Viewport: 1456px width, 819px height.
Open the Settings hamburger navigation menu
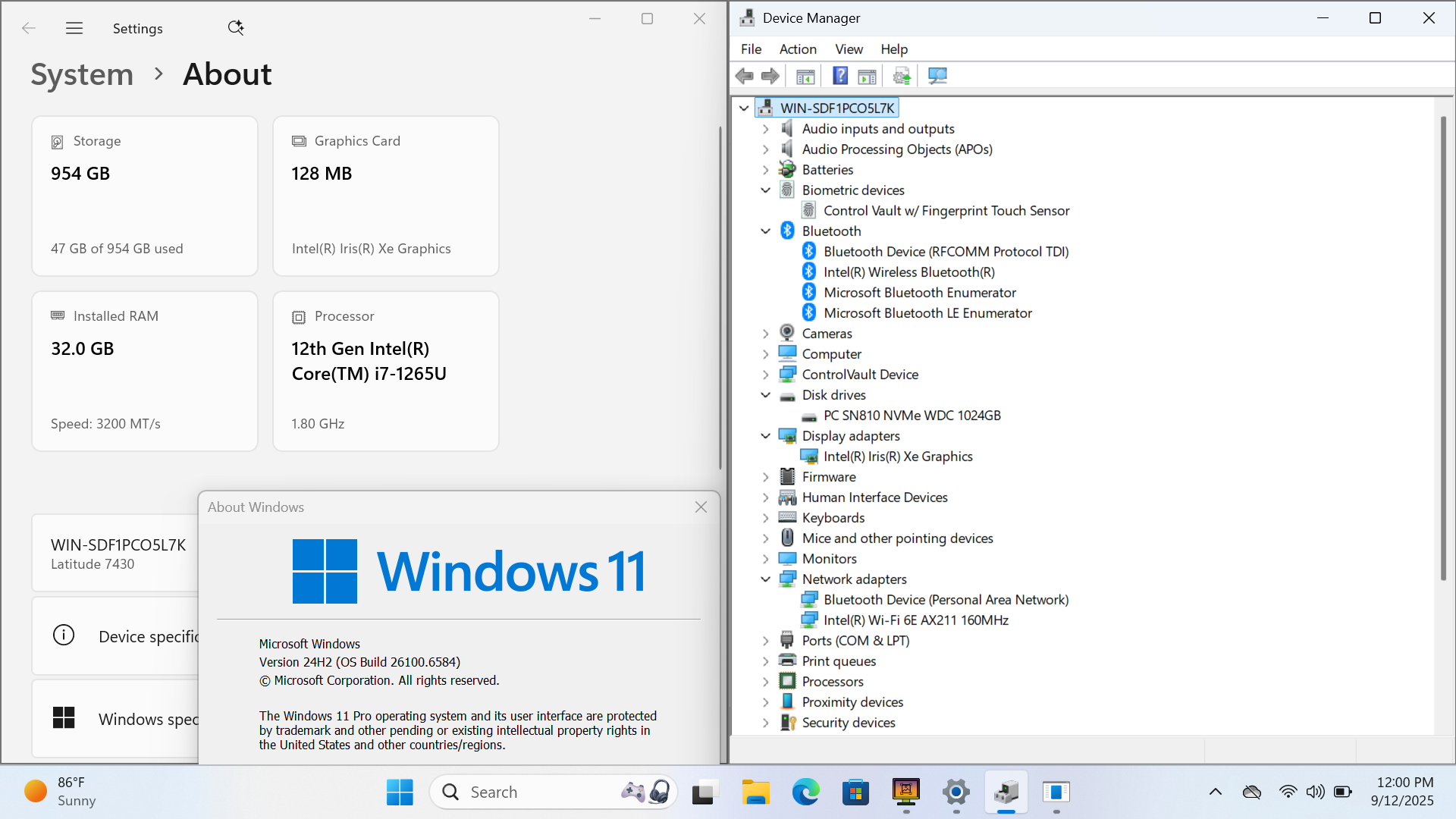click(x=74, y=29)
